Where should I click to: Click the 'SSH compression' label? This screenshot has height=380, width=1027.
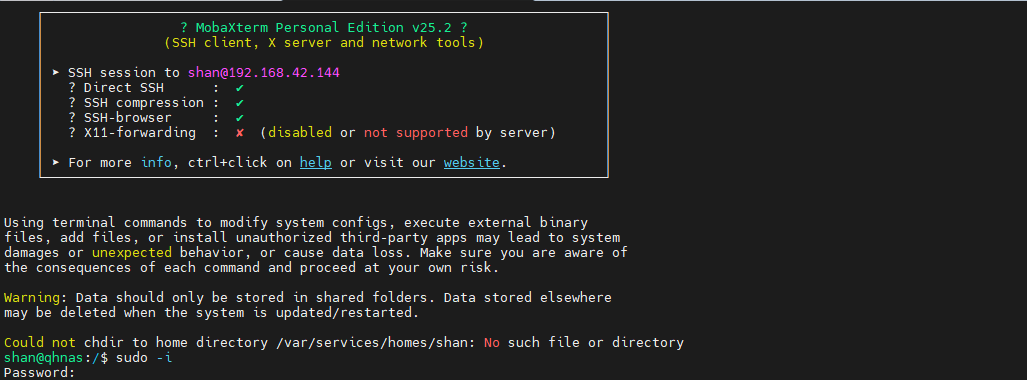143,103
